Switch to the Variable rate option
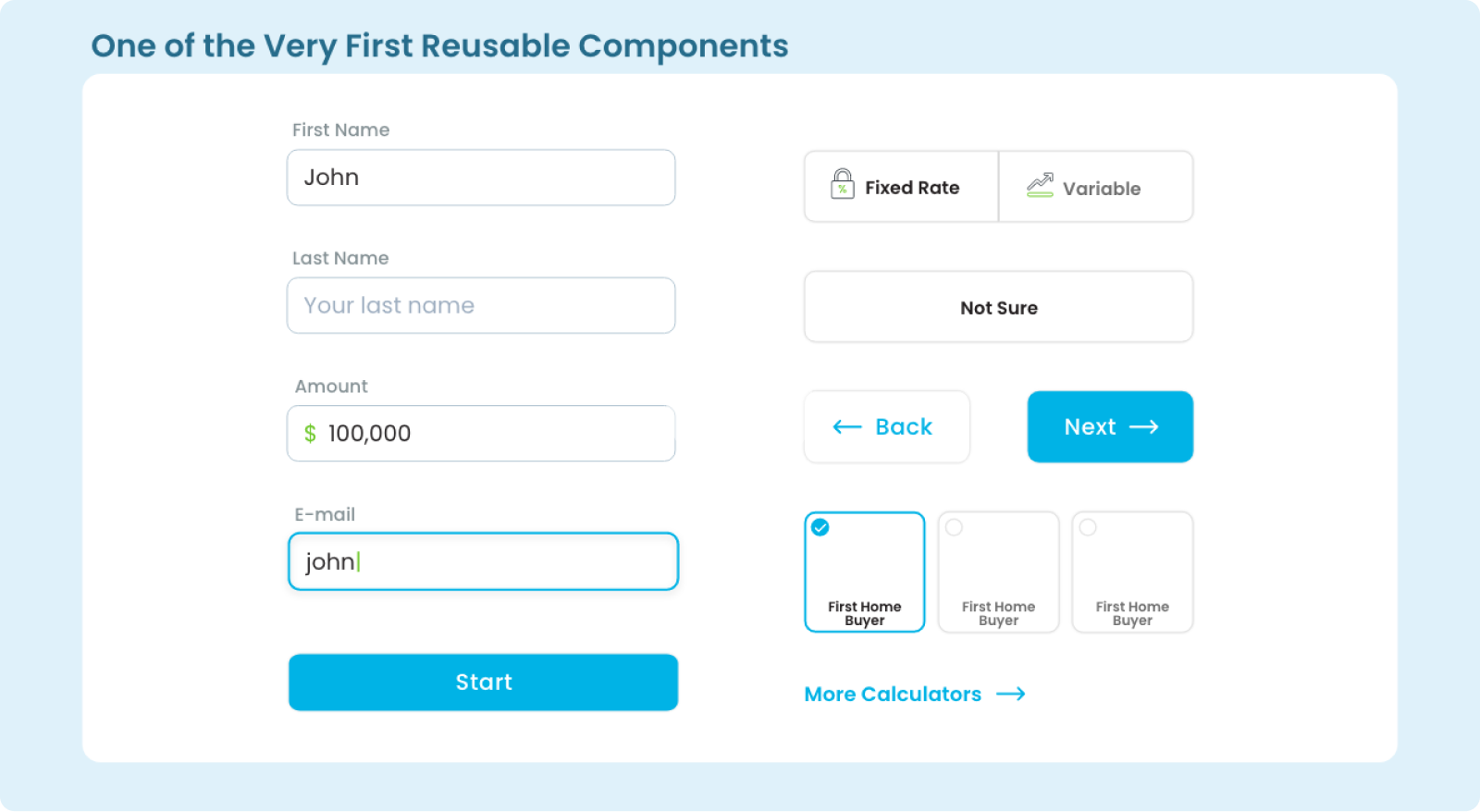This screenshot has height=812, width=1480. 1096,187
